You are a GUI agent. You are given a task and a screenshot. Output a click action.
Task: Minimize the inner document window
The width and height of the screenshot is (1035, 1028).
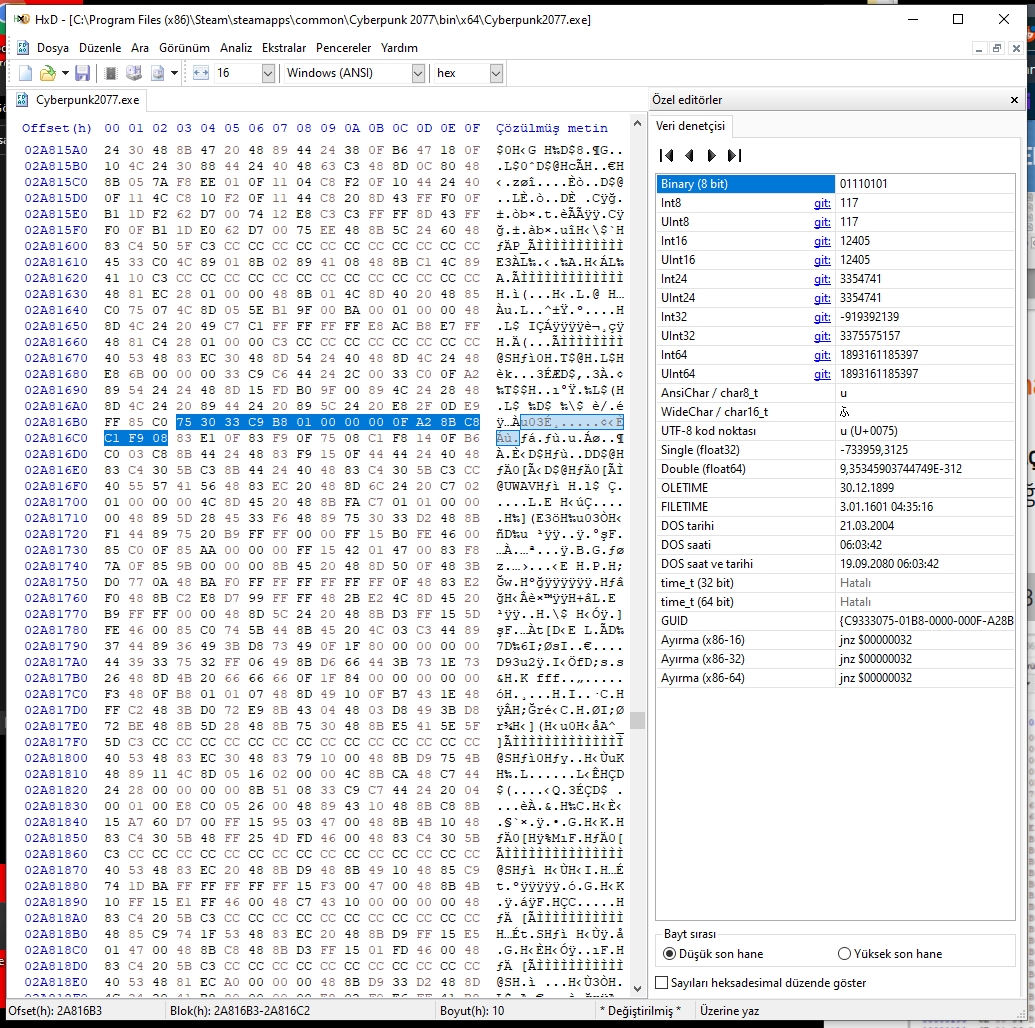point(979,48)
